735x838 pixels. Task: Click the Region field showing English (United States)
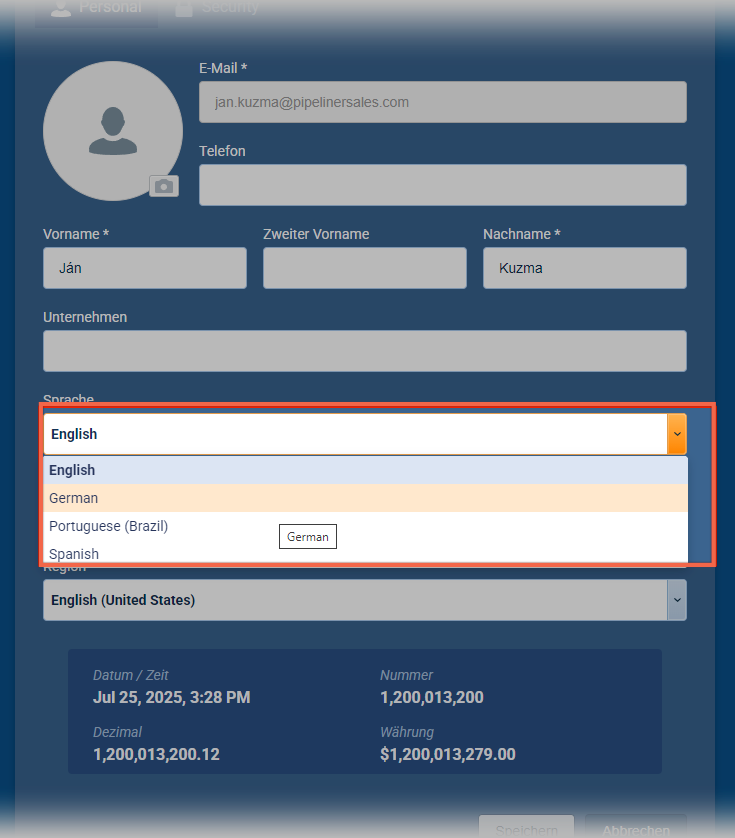(355, 600)
